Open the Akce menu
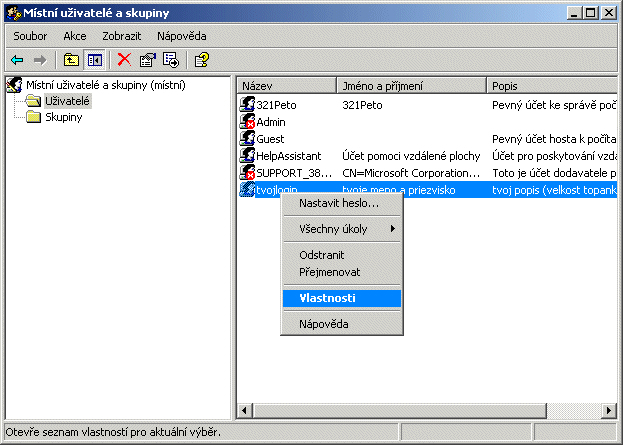This screenshot has width=623, height=445. (75, 36)
